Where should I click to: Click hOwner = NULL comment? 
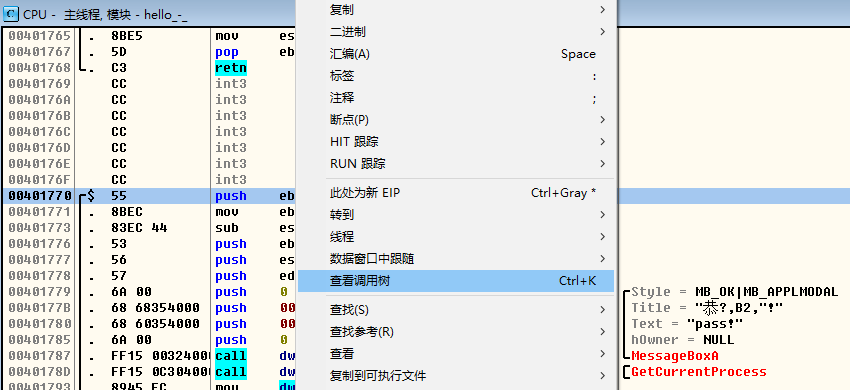tap(682, 340)
